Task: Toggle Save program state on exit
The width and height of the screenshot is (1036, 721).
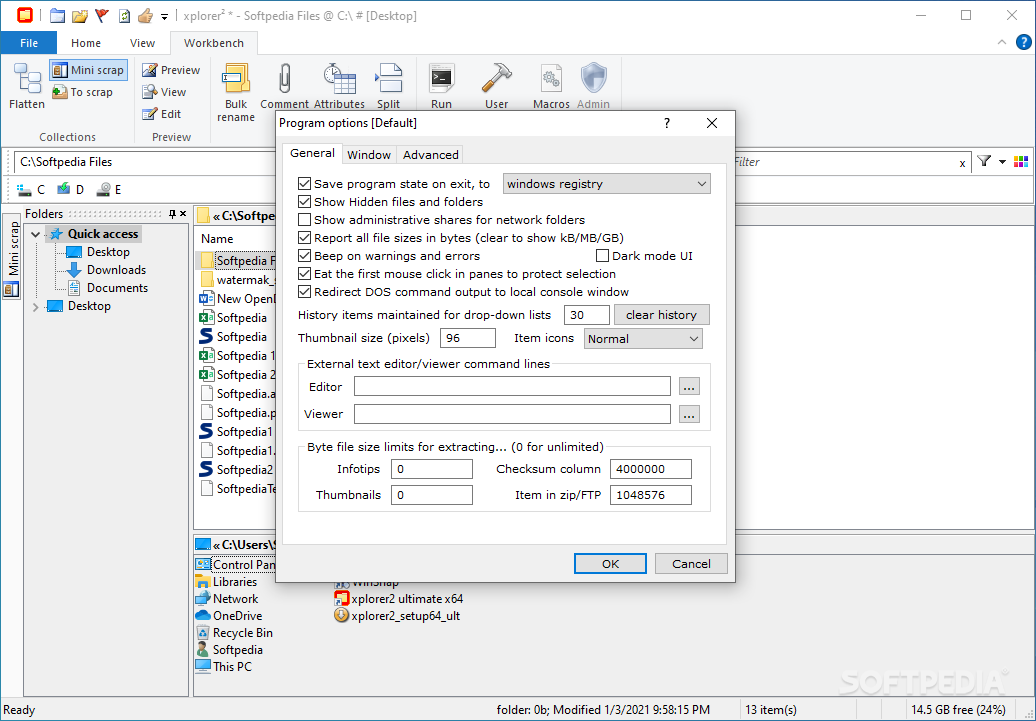Action: point(305,184)
